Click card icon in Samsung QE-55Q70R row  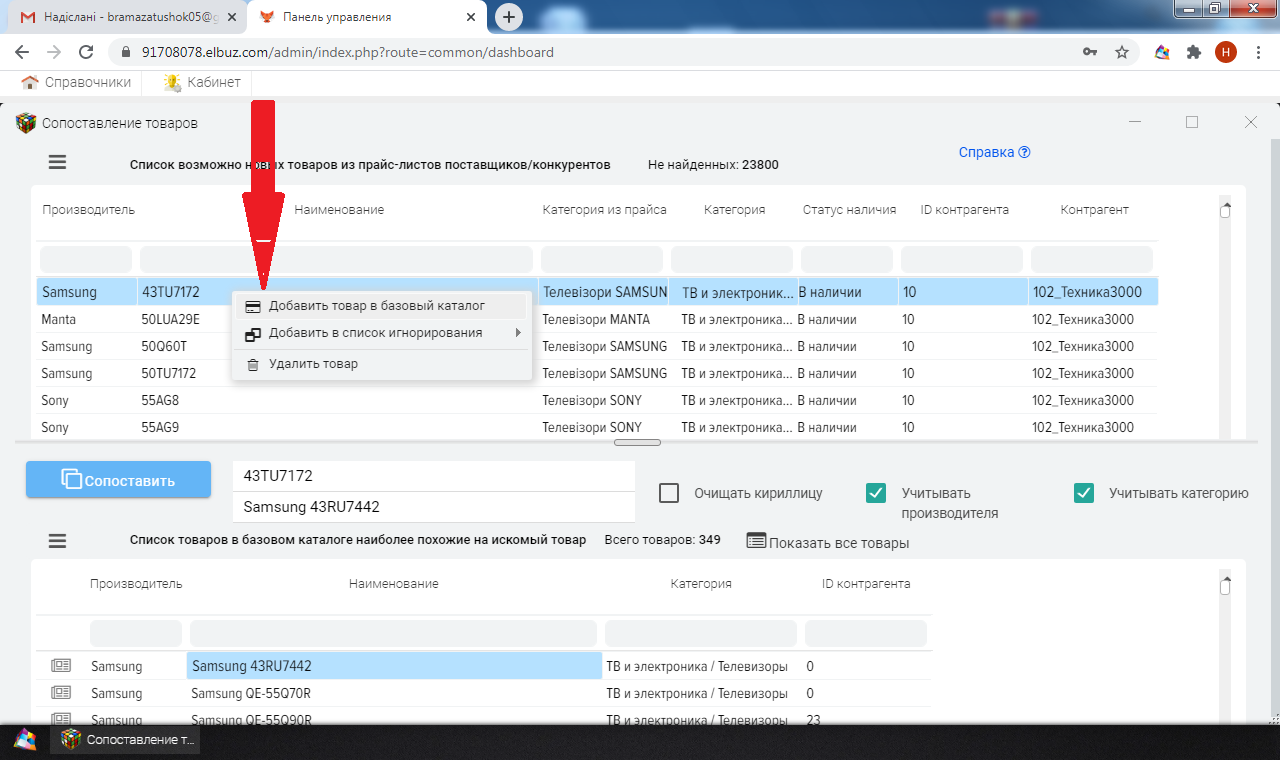(61, 692)
